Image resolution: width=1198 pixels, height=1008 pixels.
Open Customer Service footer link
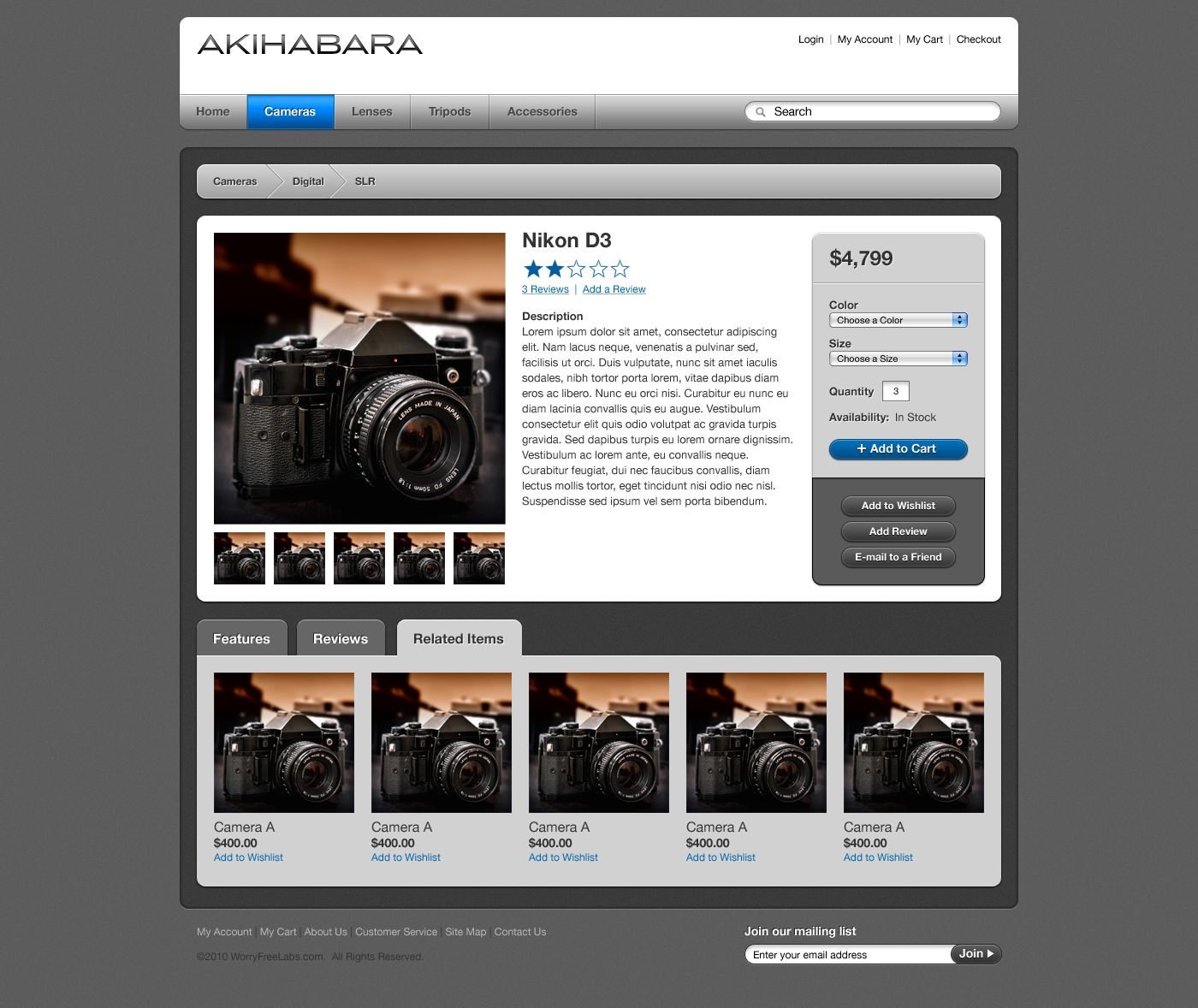(396, 932)
